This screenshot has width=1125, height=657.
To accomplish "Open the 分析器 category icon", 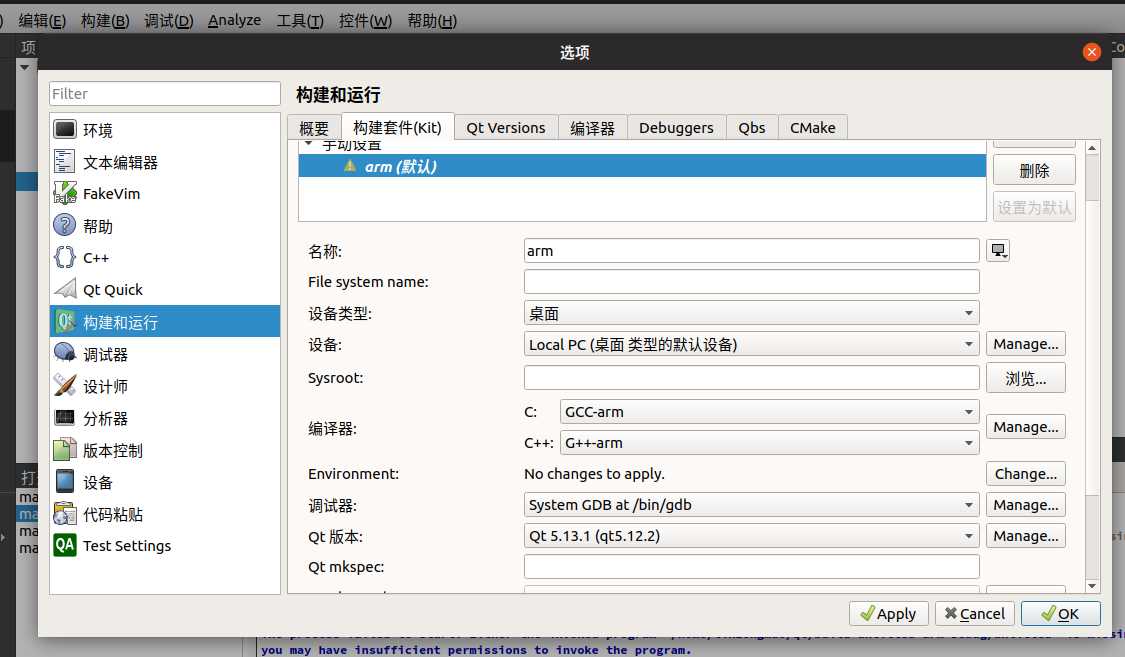I will point(65,417).
